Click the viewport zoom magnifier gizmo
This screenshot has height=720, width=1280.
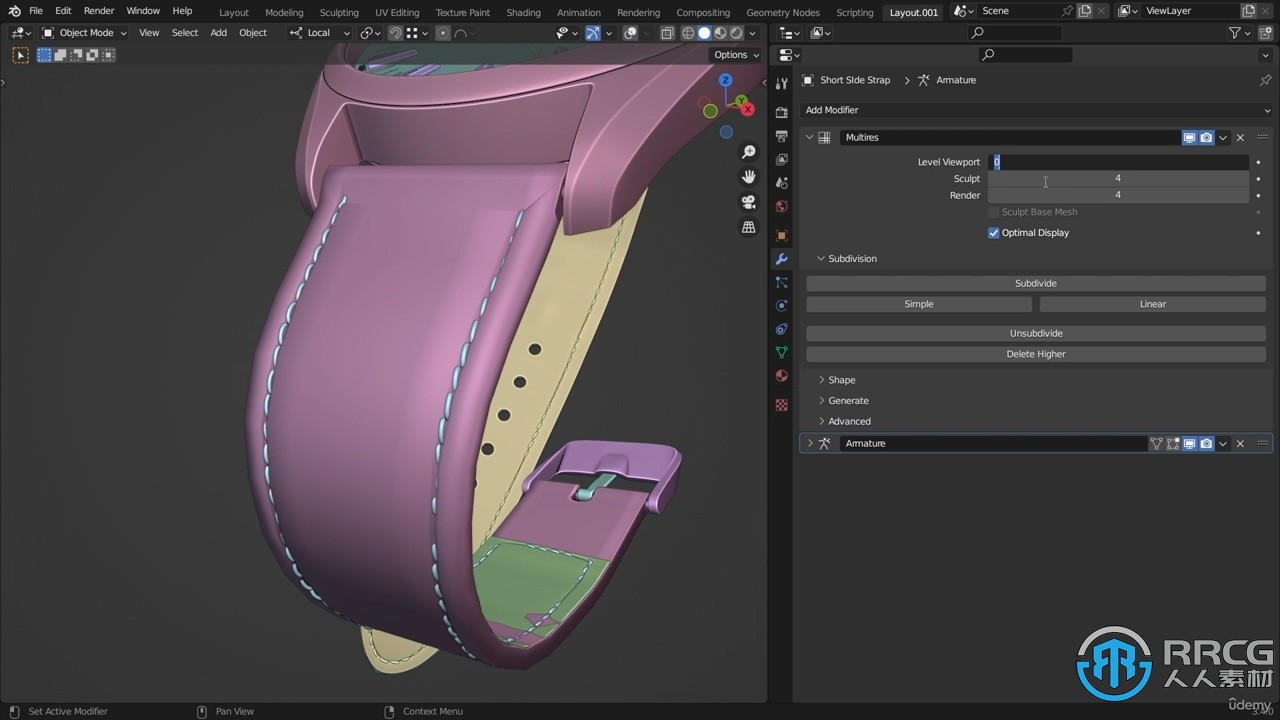coord(748,152)
